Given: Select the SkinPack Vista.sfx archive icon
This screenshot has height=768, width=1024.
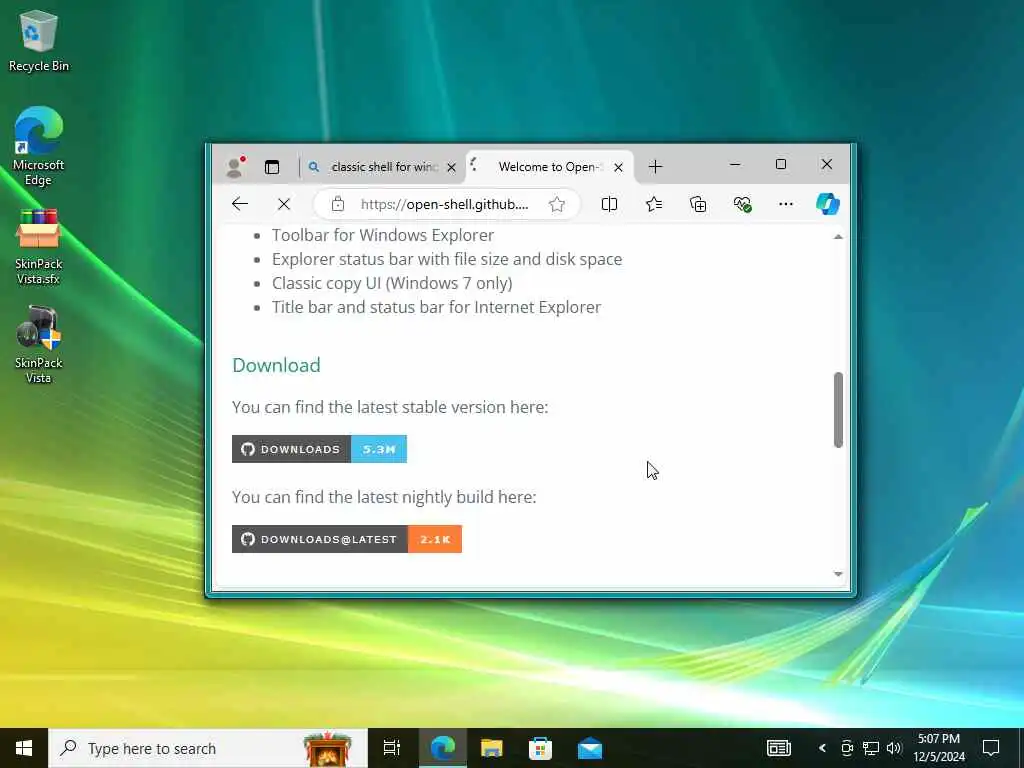Looking at the screenshot, I should coord(39,247).
